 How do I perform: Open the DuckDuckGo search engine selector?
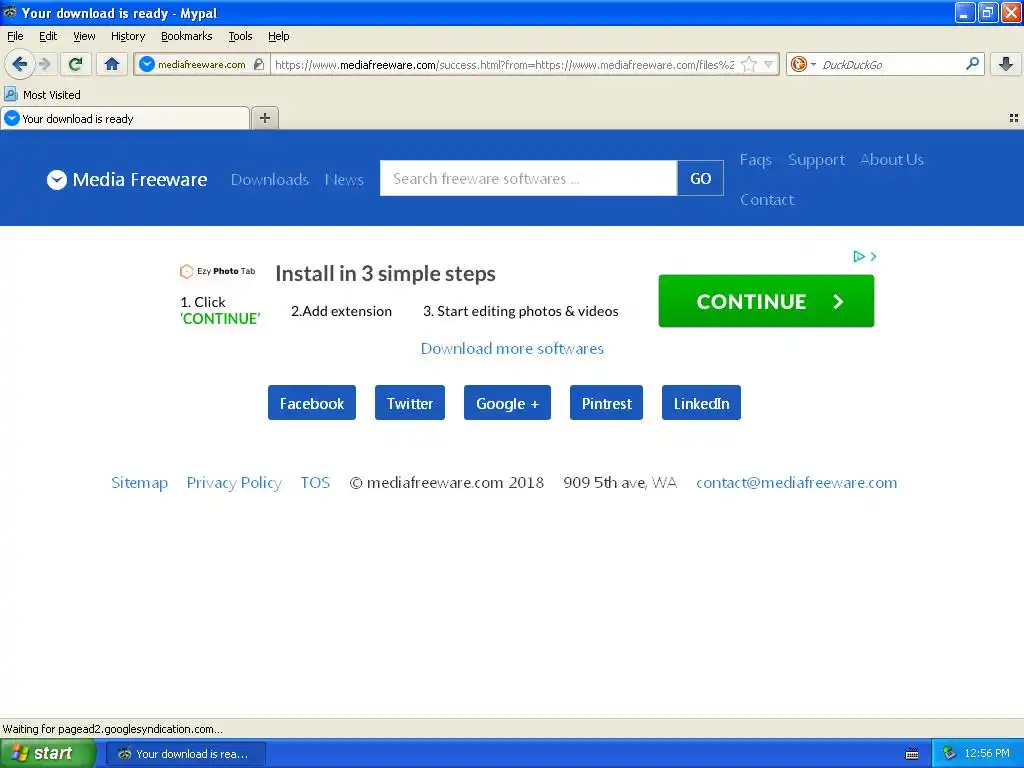[803, 64]
